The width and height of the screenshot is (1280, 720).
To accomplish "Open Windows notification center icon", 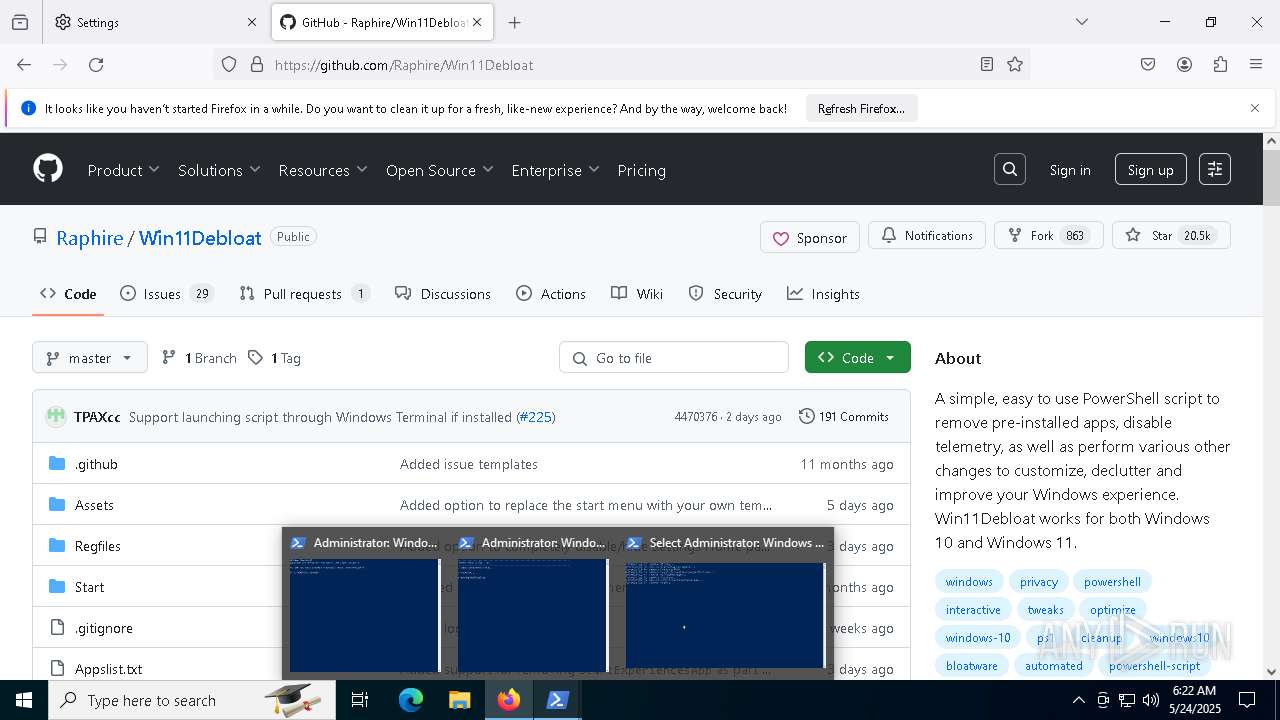I will [x=1247, y=700].
